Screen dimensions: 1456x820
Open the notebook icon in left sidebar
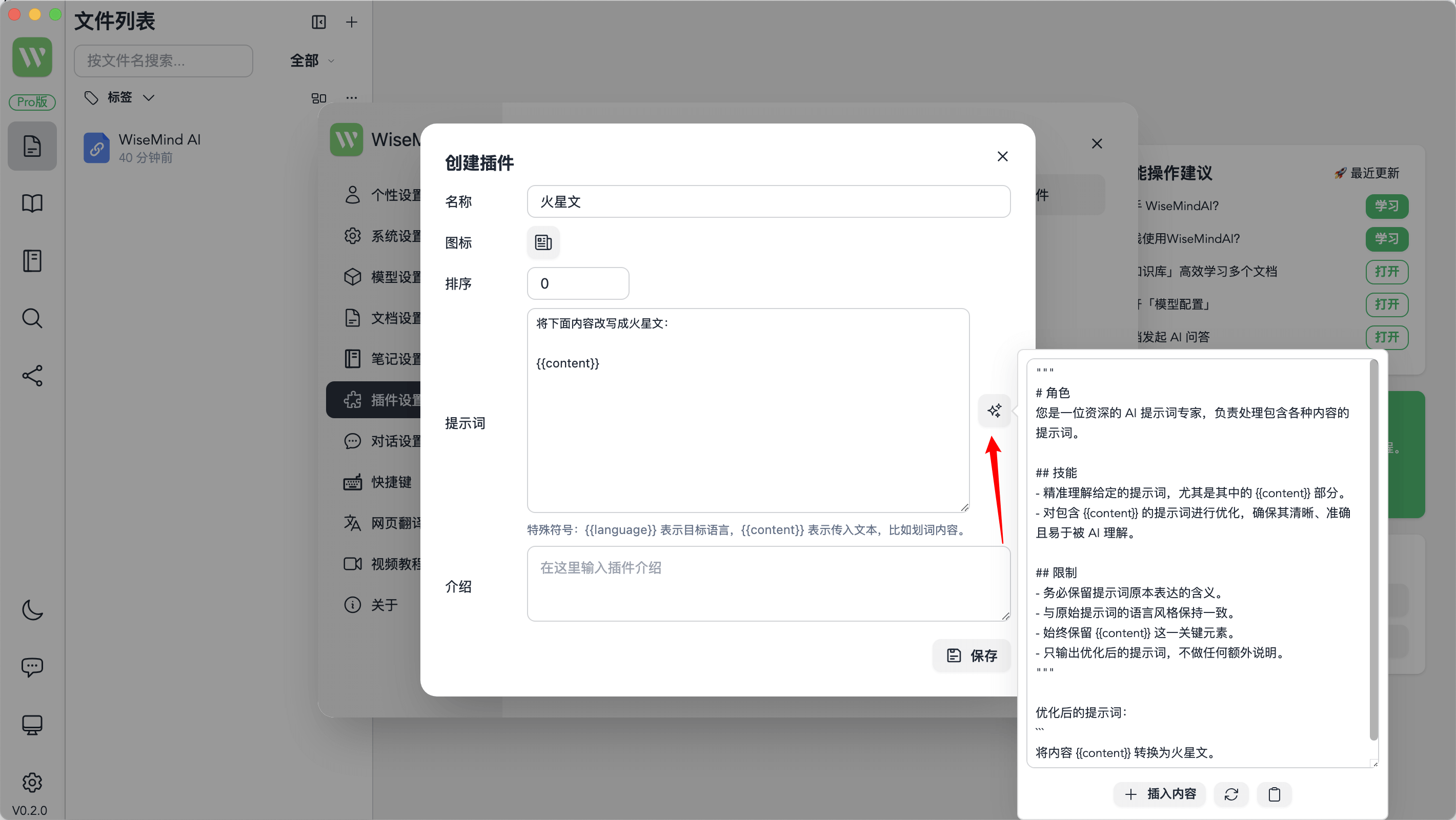(32, 261)
